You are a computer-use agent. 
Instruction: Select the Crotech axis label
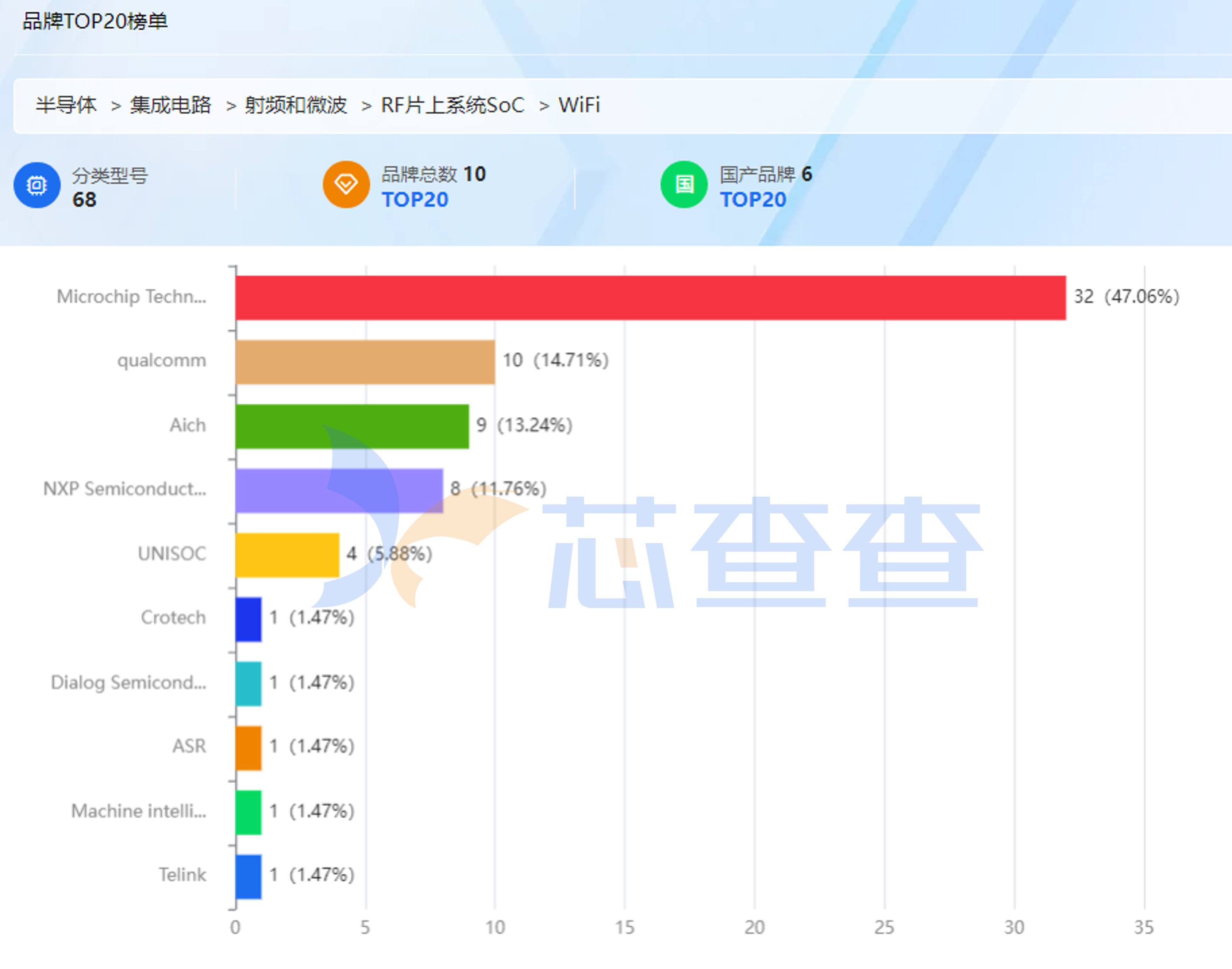click(174, 617)
